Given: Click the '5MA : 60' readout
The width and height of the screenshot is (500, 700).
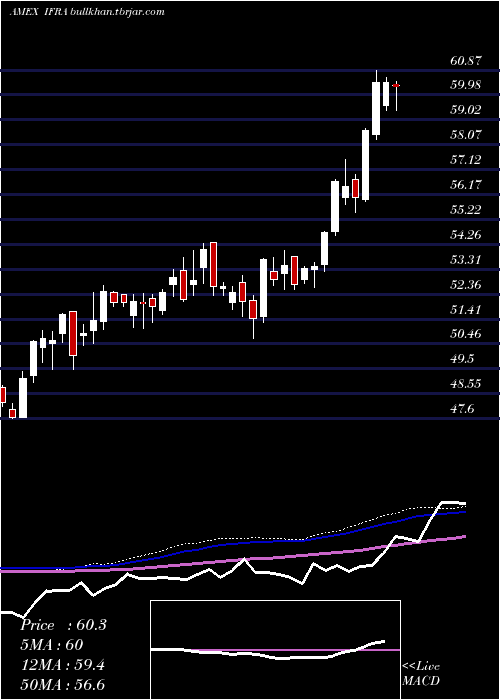Looking at the screenshot, I should (x=52, y=645).
